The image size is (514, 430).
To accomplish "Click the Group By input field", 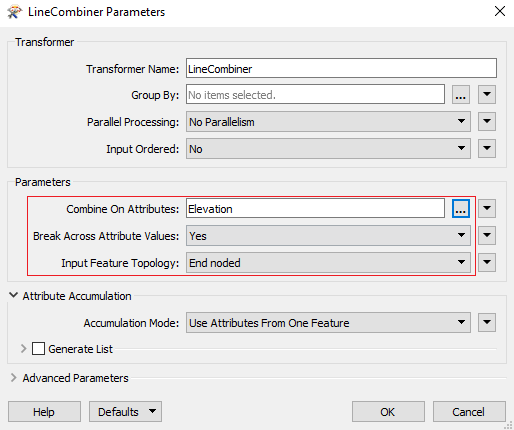I will tap(315, 95).
